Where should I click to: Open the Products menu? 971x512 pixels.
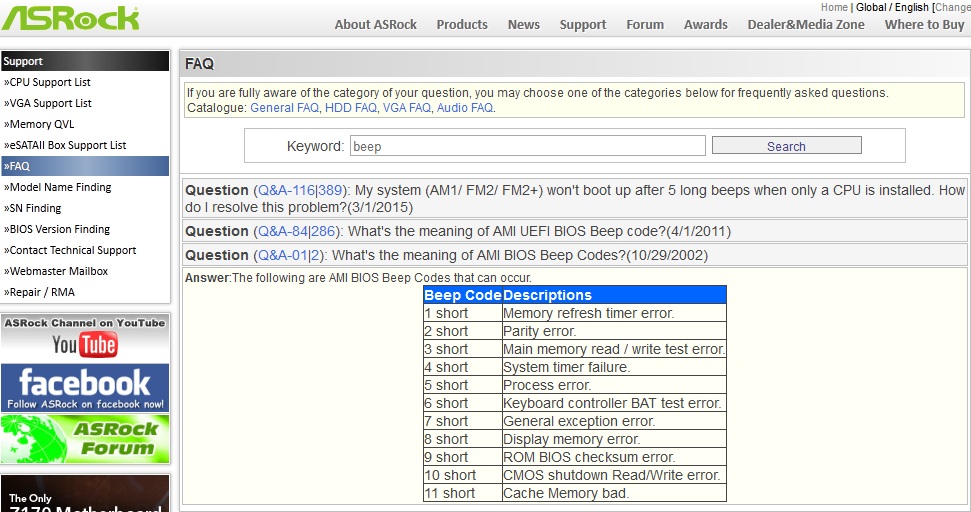pos(462,25)
